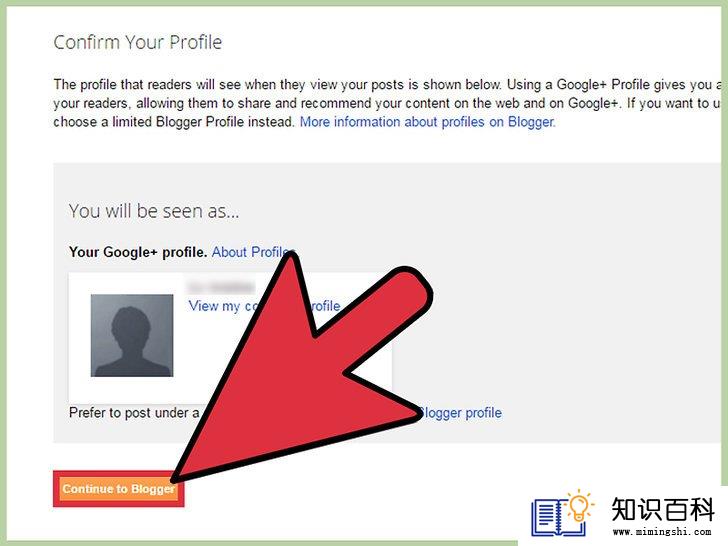
Task: Choose the limited Blogger profile link
Action: click(x=460, y=413)
